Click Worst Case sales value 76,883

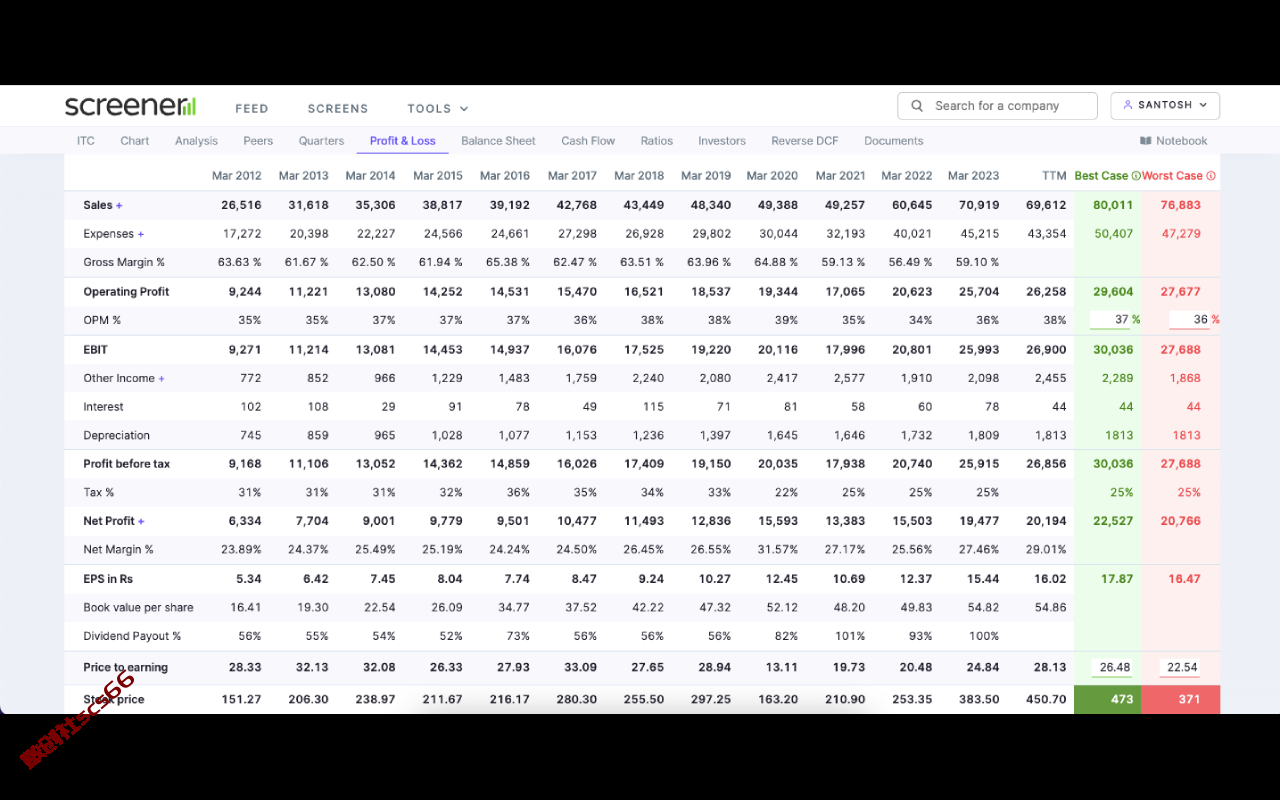point(1180,205)
